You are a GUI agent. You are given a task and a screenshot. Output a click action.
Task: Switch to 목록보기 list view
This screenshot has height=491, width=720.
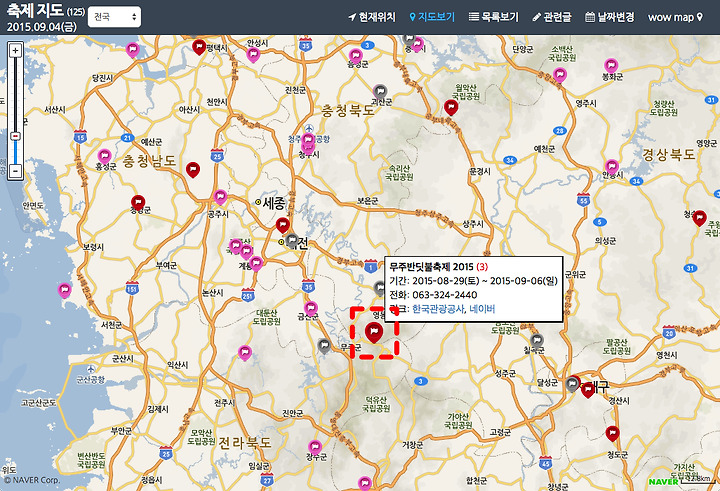(493, 17)
